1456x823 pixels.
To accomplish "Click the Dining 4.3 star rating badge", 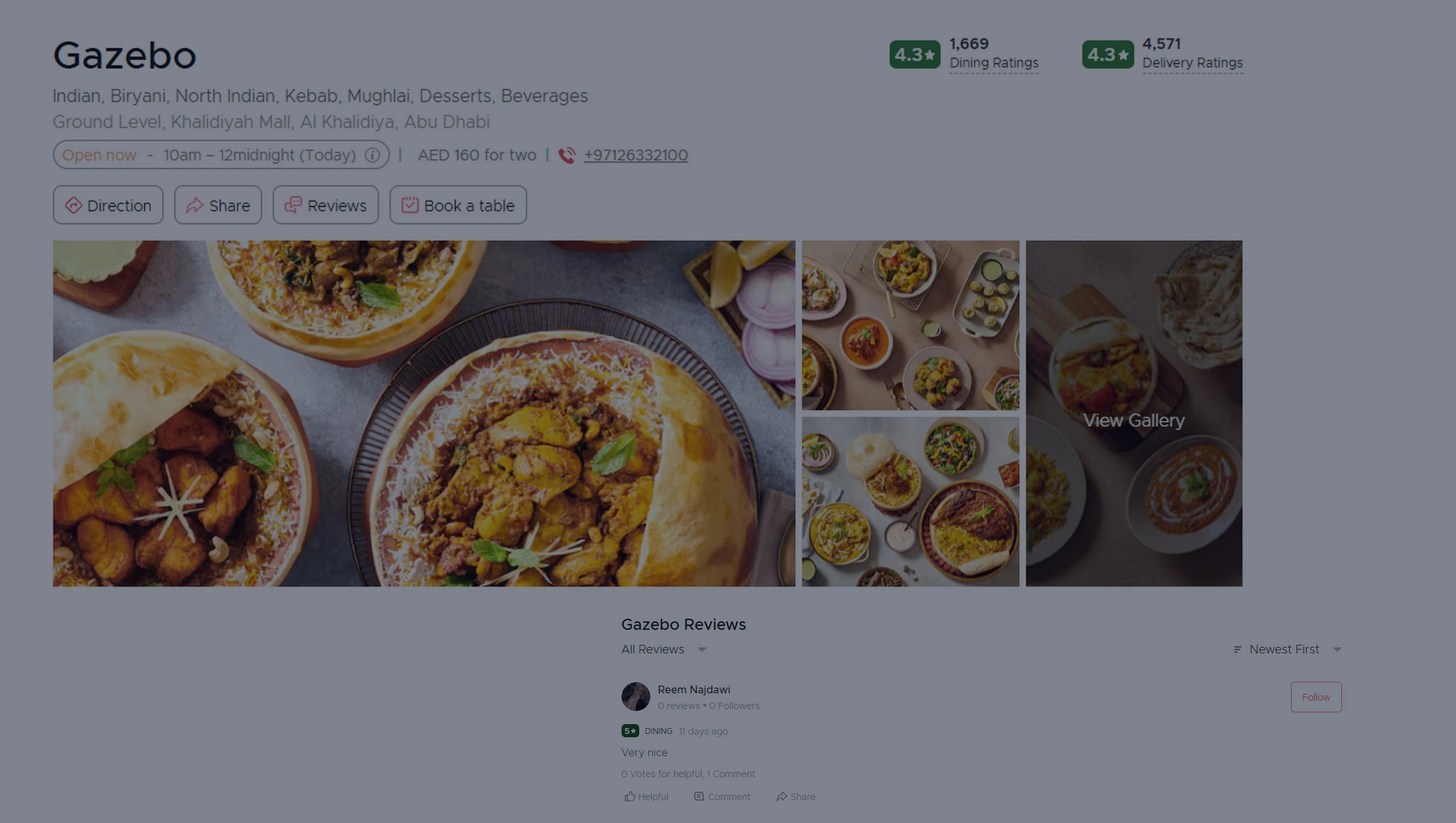I will (914, 54).
